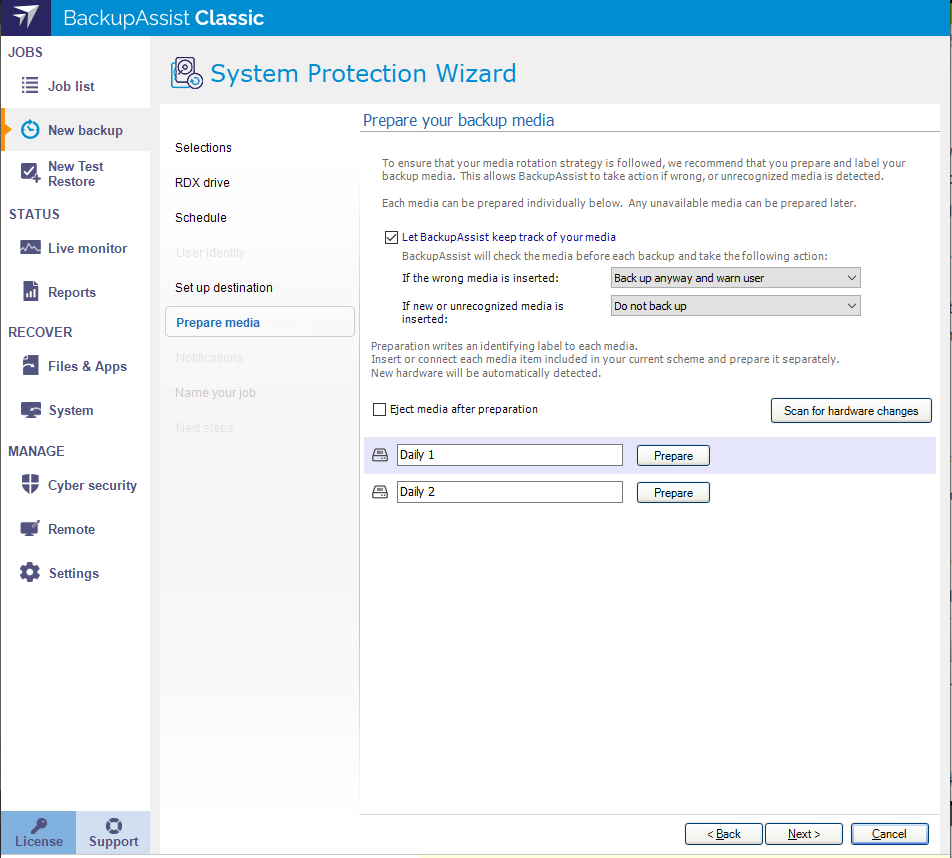The width and height of the screenshot is (952, 858).
Task: Open Cyber security shield icon
Action: pyautogui.click(x=30, y=485)
